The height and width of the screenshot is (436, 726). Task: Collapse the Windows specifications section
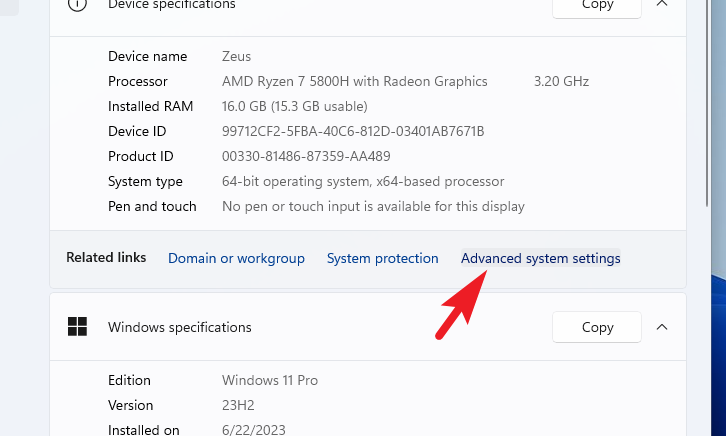point(662,327)
